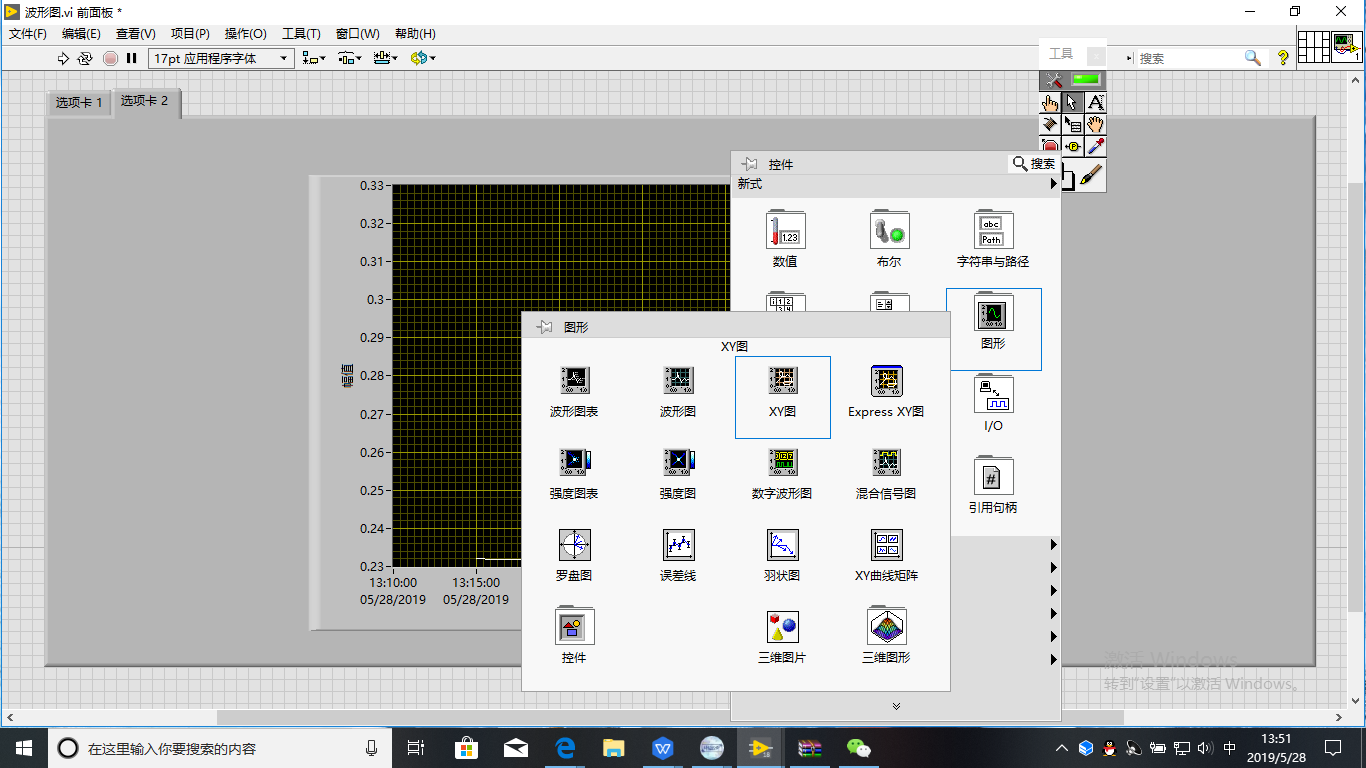Select the text editing tool (A)

[1096, 102]
